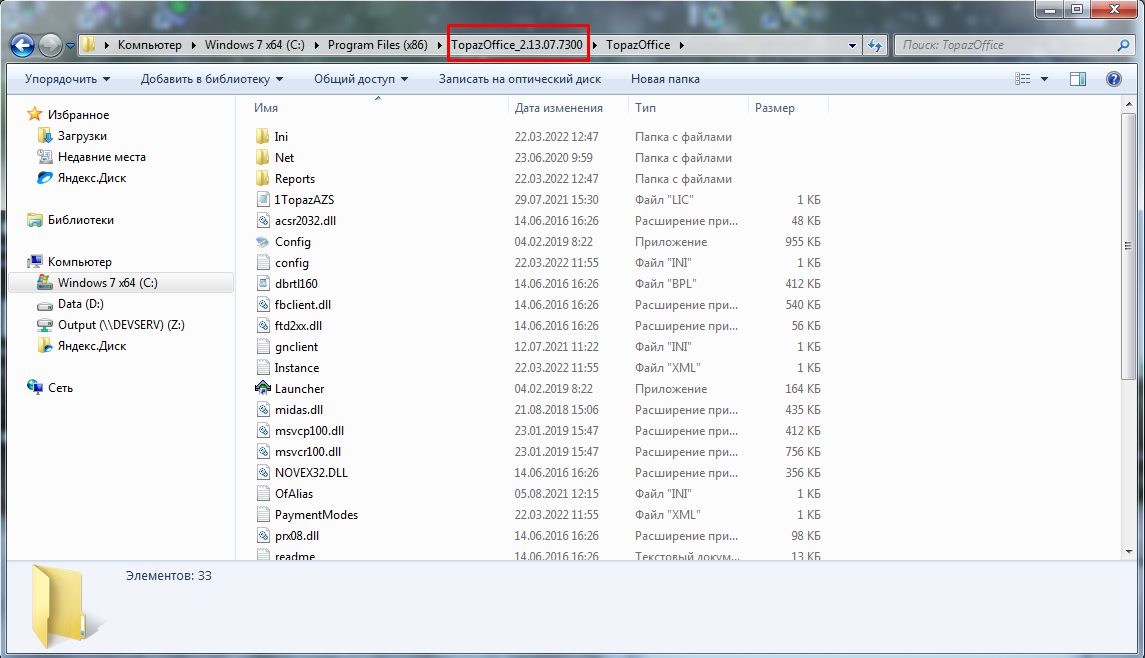1145x658 pixels.
Task: Select 'Компьютер' in the navigation pane
Action: tap(80, 261)
